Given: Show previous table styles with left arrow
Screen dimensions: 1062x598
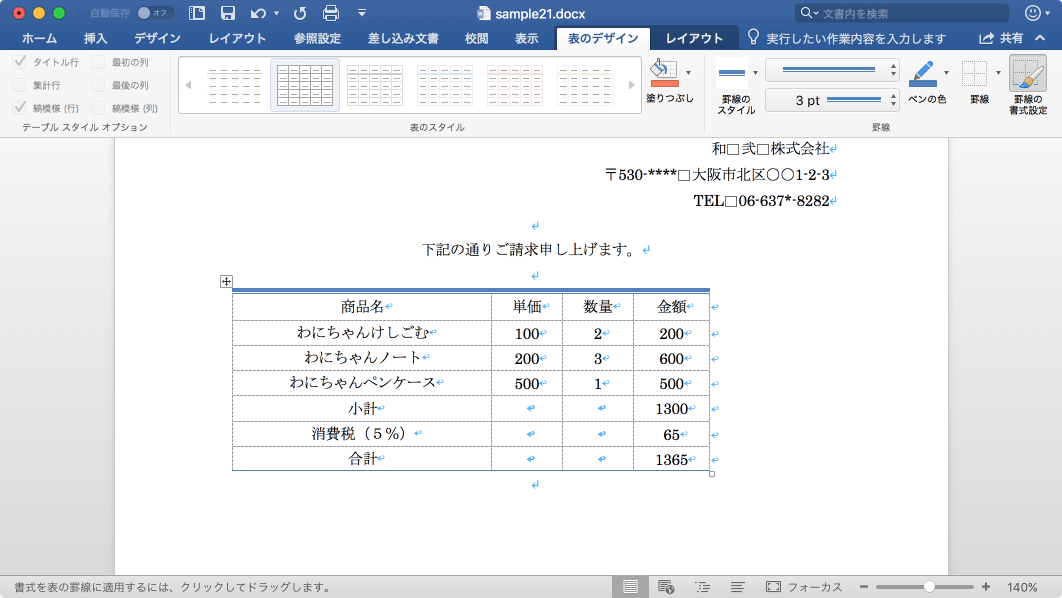Looking at the screenshot, I should (x=188, y=85).
